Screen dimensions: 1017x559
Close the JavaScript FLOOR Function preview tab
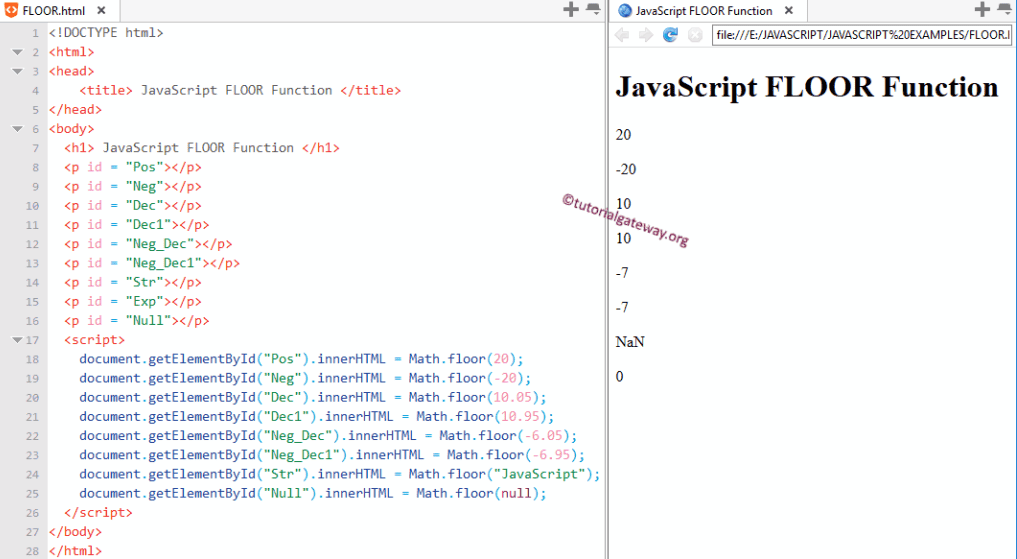click(x=789, y=10)
